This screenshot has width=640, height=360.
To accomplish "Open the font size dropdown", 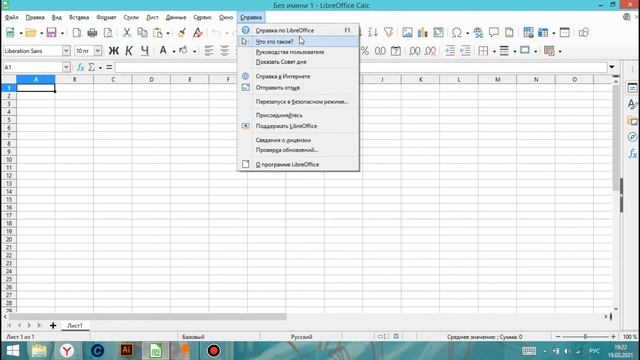I will (x=98, y=51).
